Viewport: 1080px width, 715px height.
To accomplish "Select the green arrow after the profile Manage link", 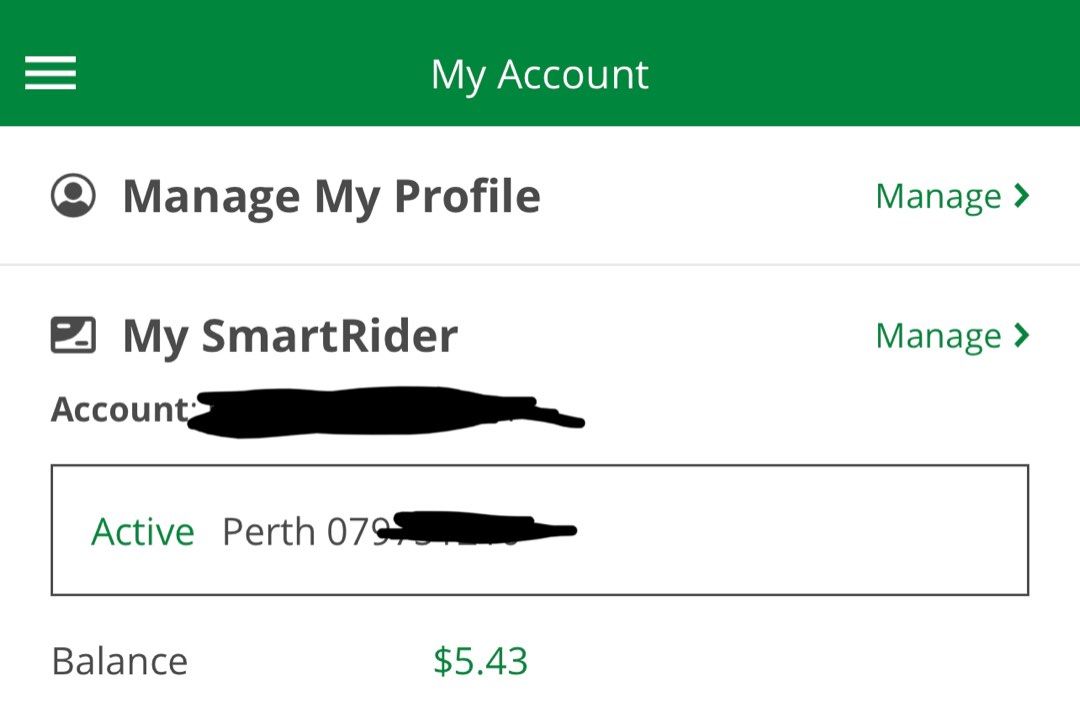I will tap(1022, 195).
